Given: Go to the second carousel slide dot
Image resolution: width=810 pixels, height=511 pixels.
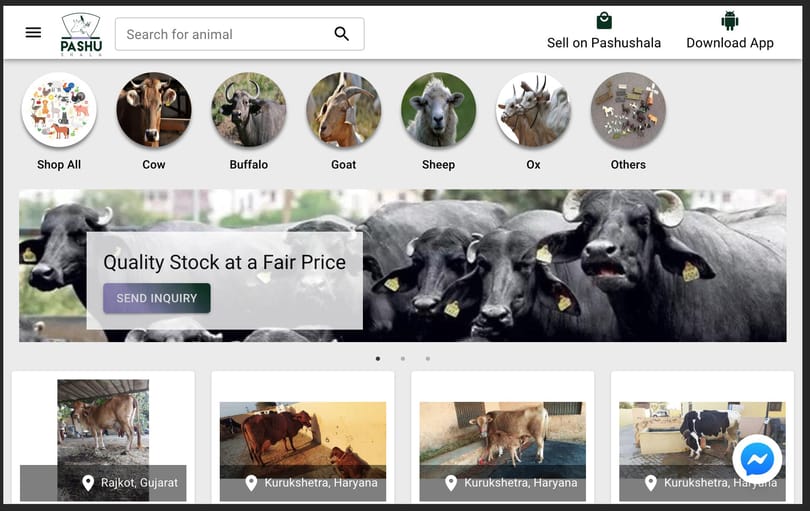Looking at the screenshot, I should [x=403, y=359].
